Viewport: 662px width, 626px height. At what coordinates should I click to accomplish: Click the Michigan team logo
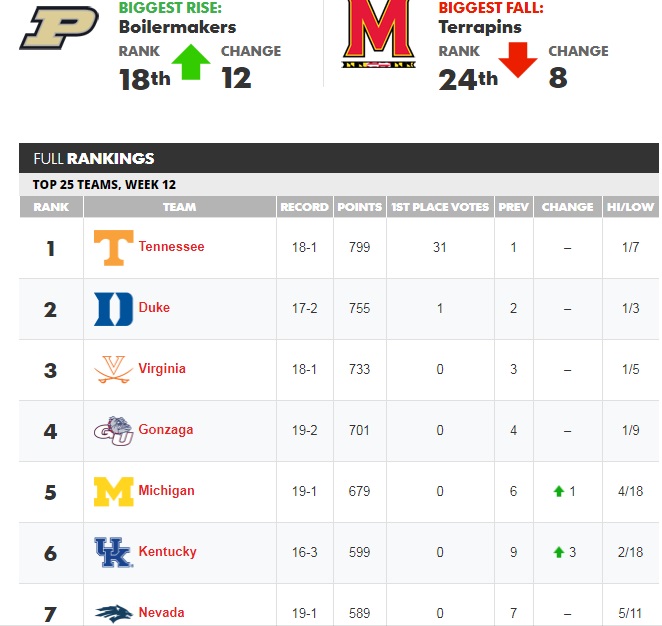114,492
